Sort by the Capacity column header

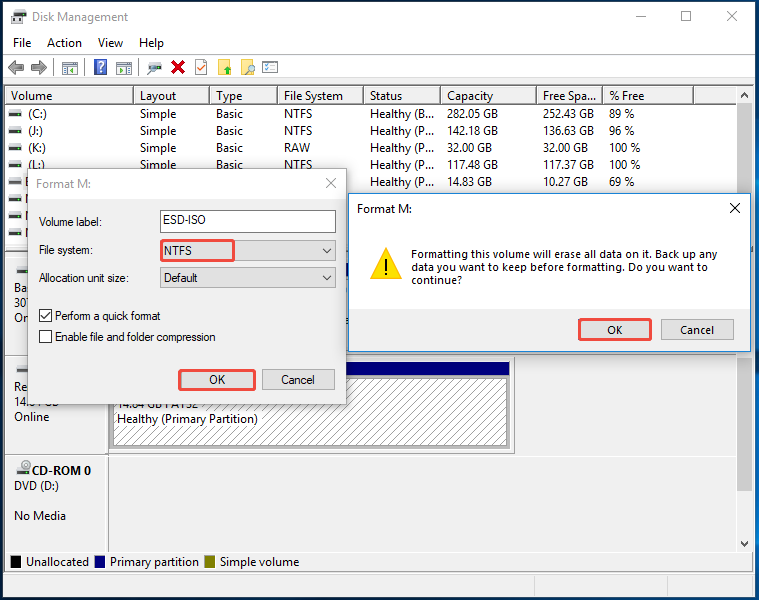(x=489, y=96)
